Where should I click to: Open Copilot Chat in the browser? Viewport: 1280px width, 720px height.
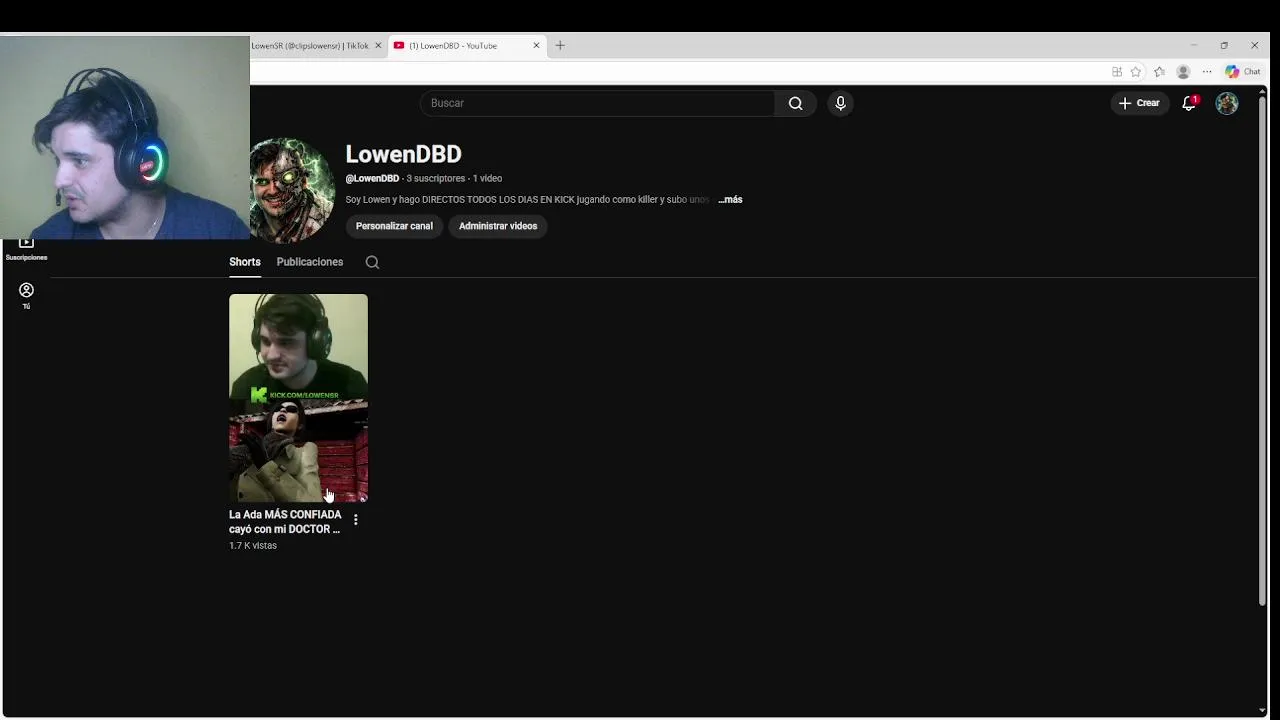coord(1243,72)
